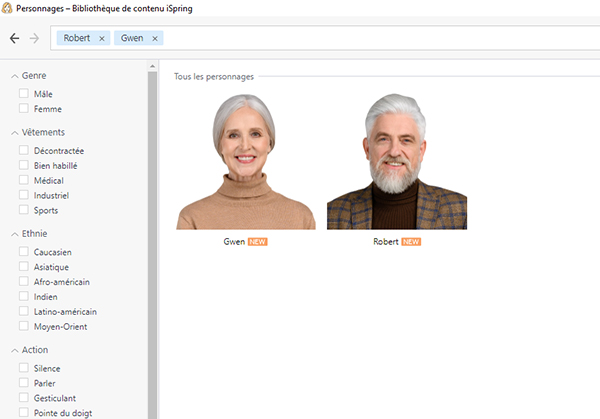The image size is (600, 419).
Task: Collapse the Vêtements filter group
Action: click(14, 133)
